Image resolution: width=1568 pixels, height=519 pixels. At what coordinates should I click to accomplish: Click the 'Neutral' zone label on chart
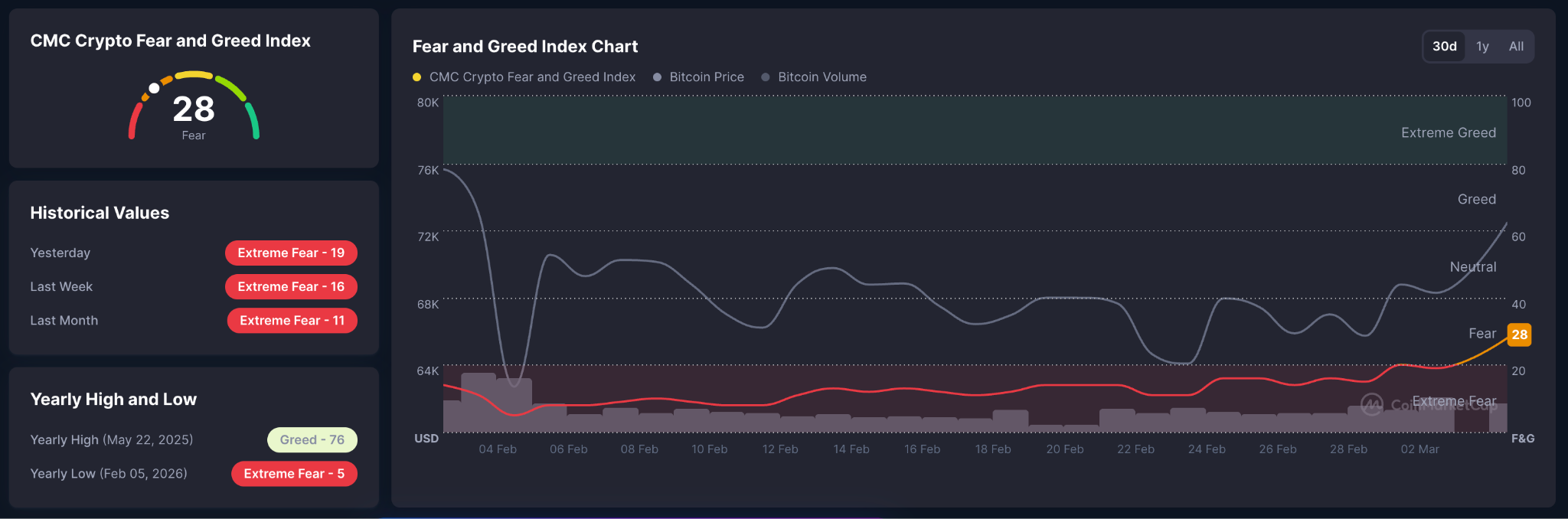click(x=1473, y=267)
